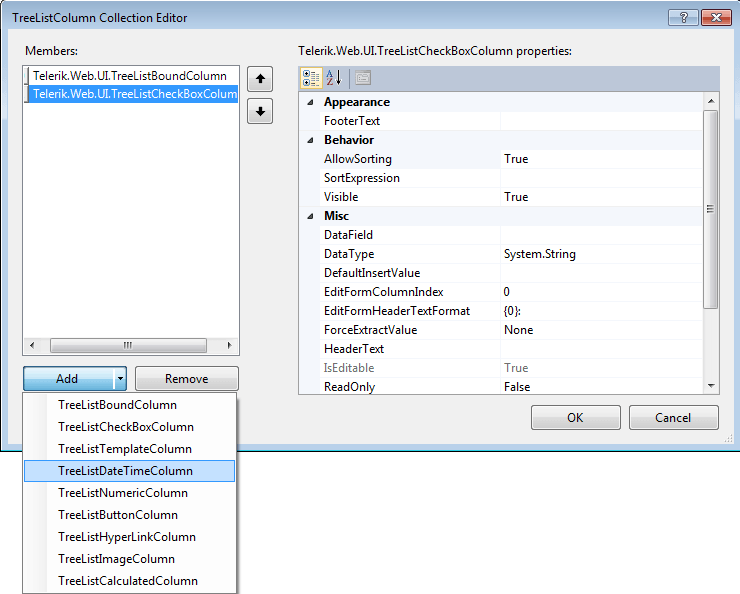Collapse the Appearance category
The image size is (740, 594).
click(310, 102)
